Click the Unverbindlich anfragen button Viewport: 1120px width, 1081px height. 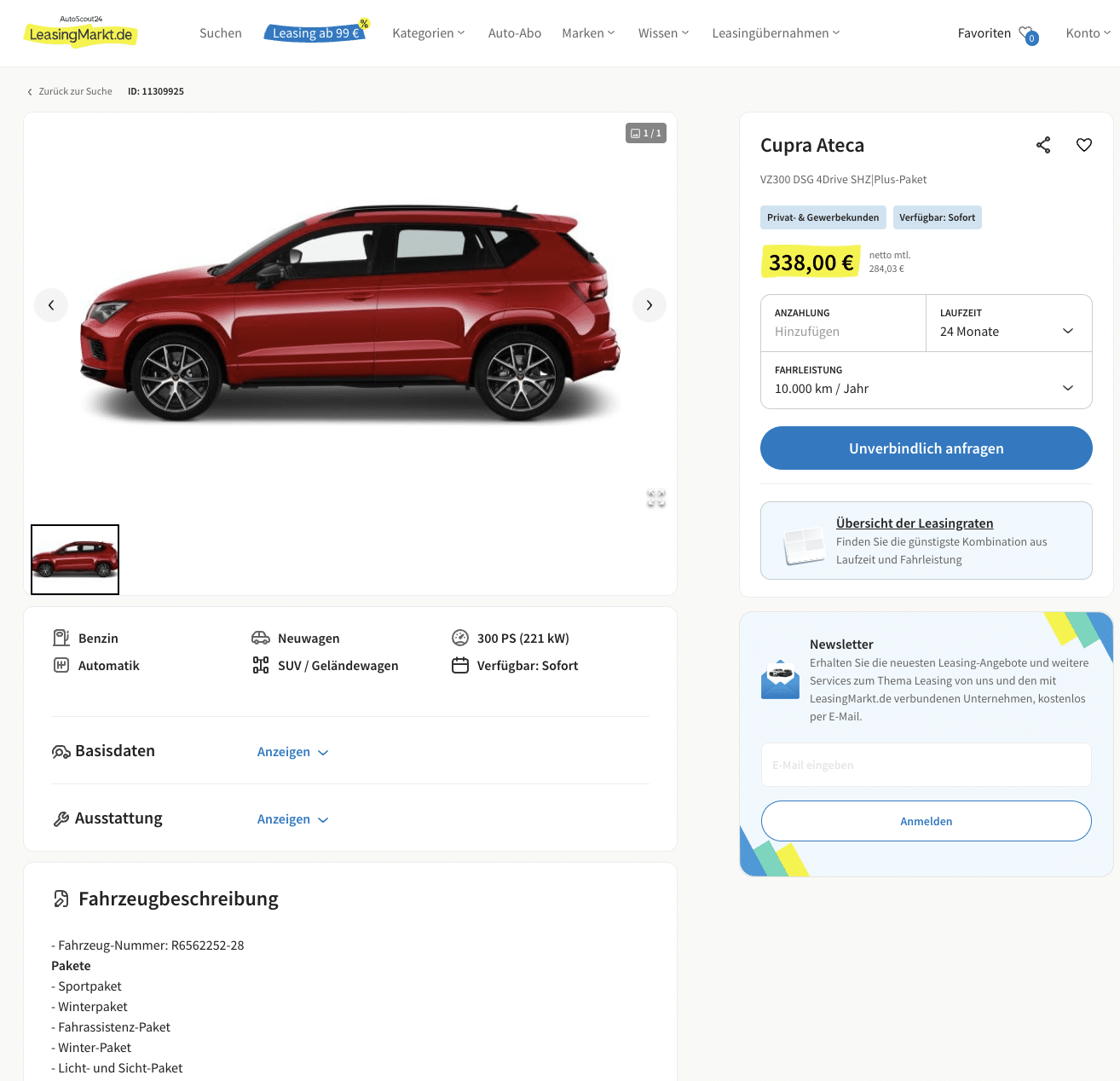pos(927,448)
